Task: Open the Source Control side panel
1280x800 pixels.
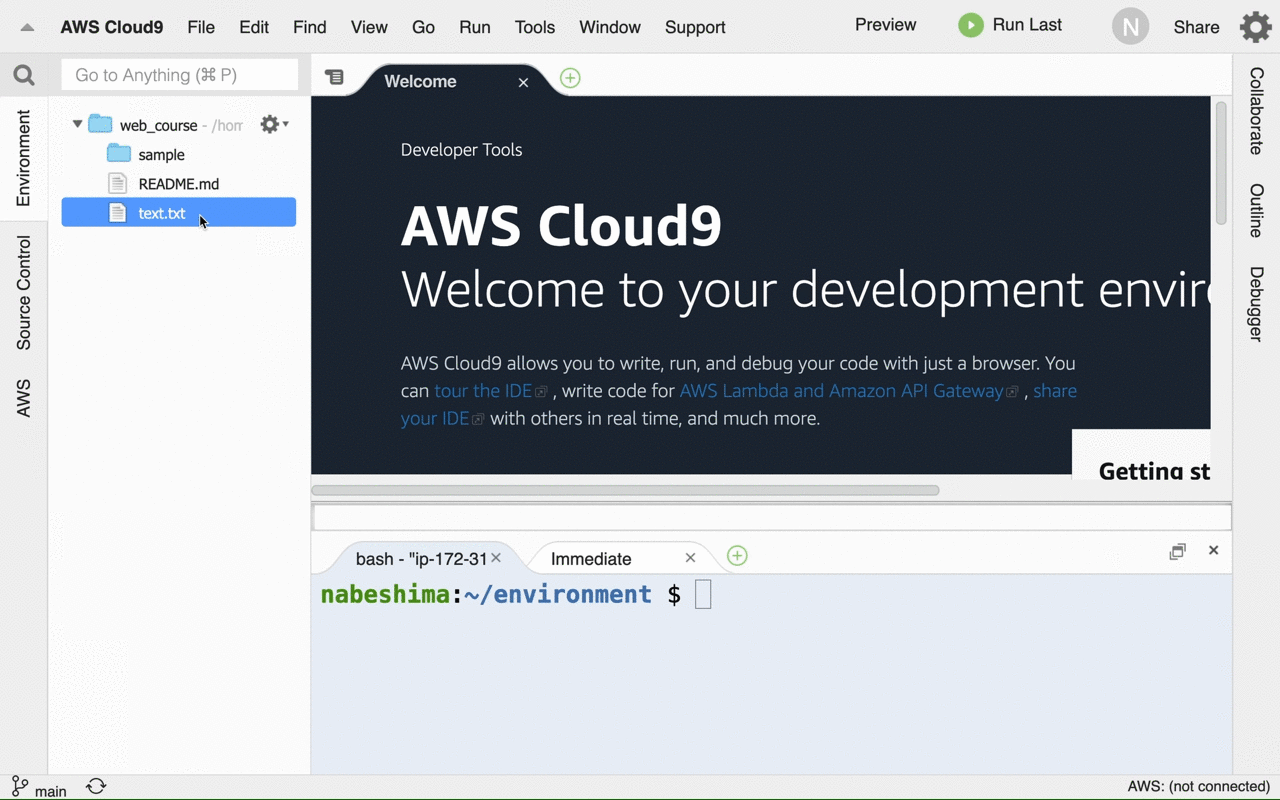Action: click(x=24, y=293)
